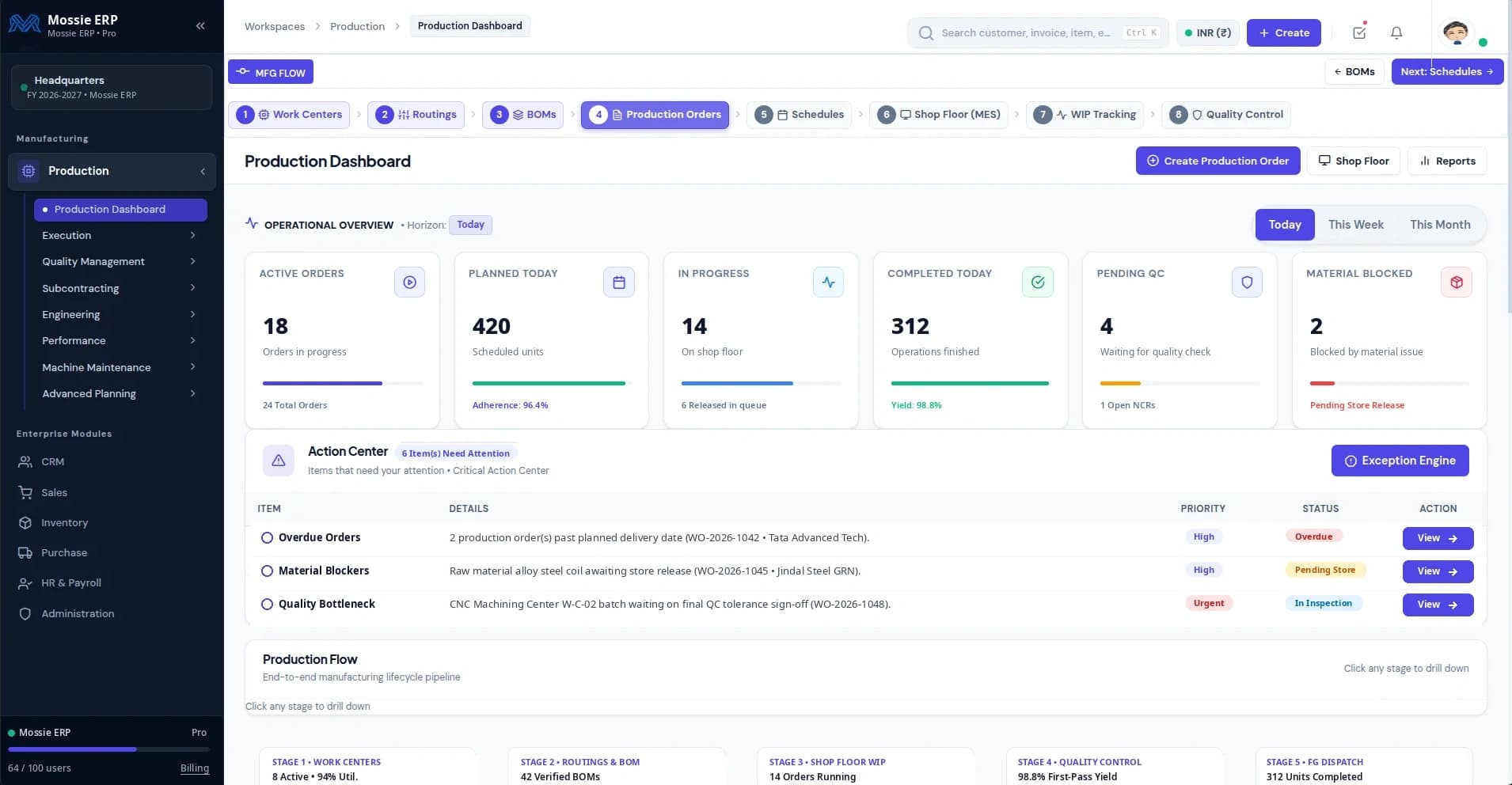Click the Action Center warning triangle icon
The image size is (1512, 785).
279,461
